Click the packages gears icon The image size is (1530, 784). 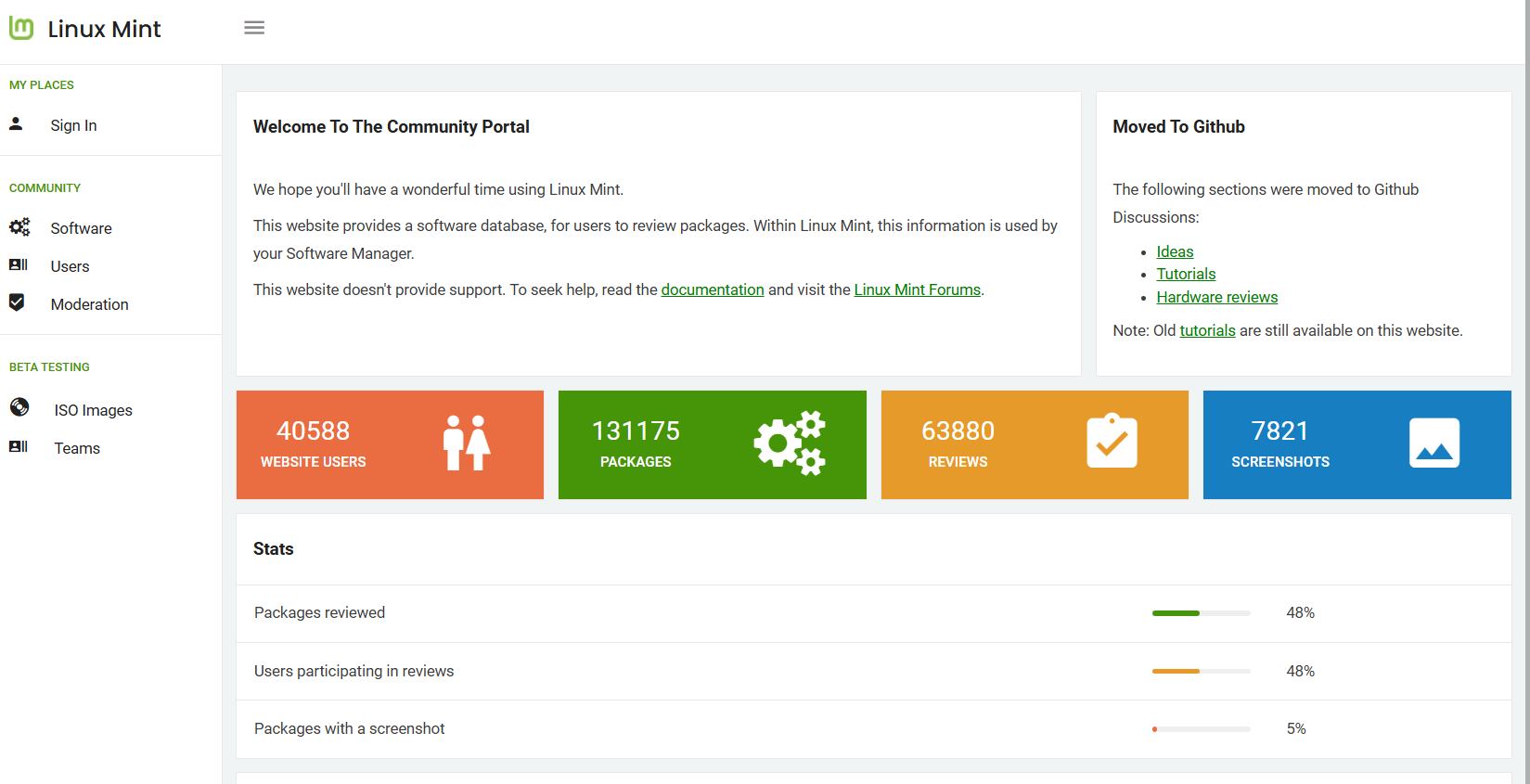click(x=790, y=443)
